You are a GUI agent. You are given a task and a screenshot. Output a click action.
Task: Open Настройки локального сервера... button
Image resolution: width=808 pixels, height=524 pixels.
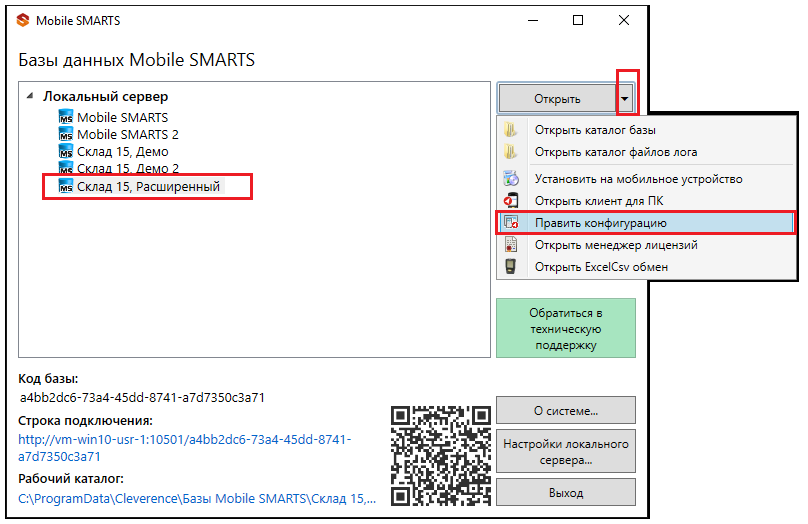coord(566,451)
